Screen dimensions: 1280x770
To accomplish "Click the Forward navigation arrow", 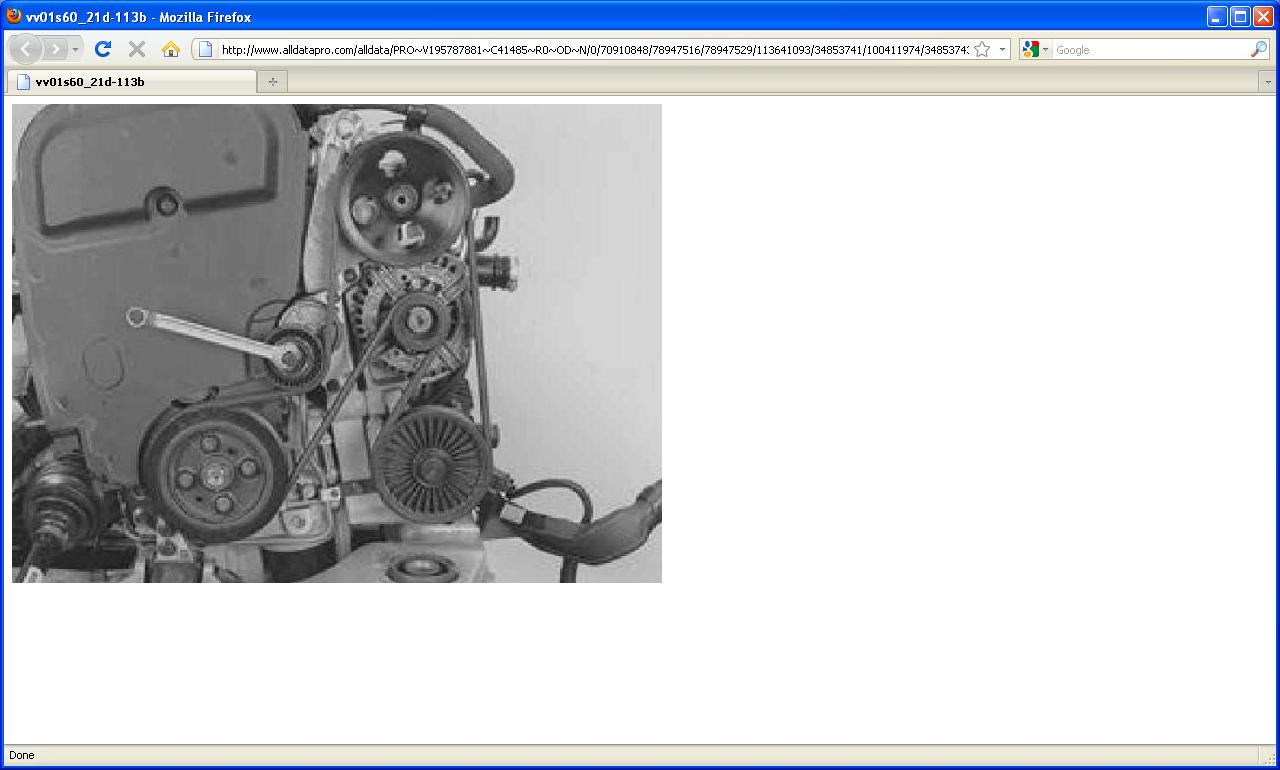I will (55, 49).
